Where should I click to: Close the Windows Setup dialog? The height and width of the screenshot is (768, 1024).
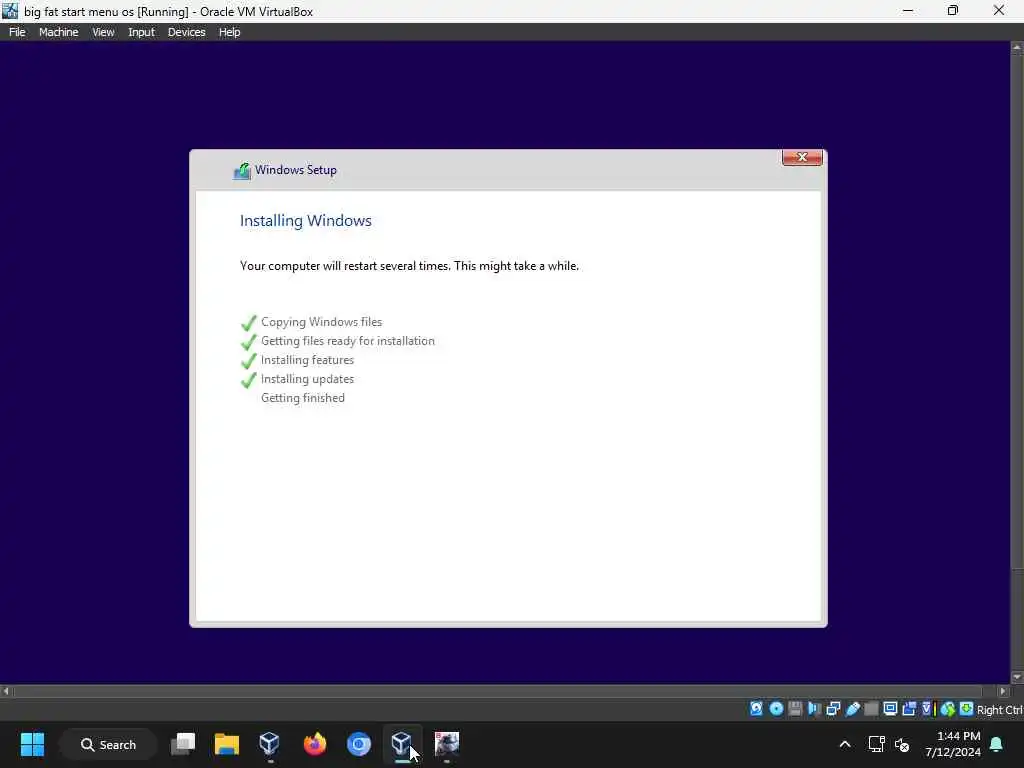coord(802,157)
